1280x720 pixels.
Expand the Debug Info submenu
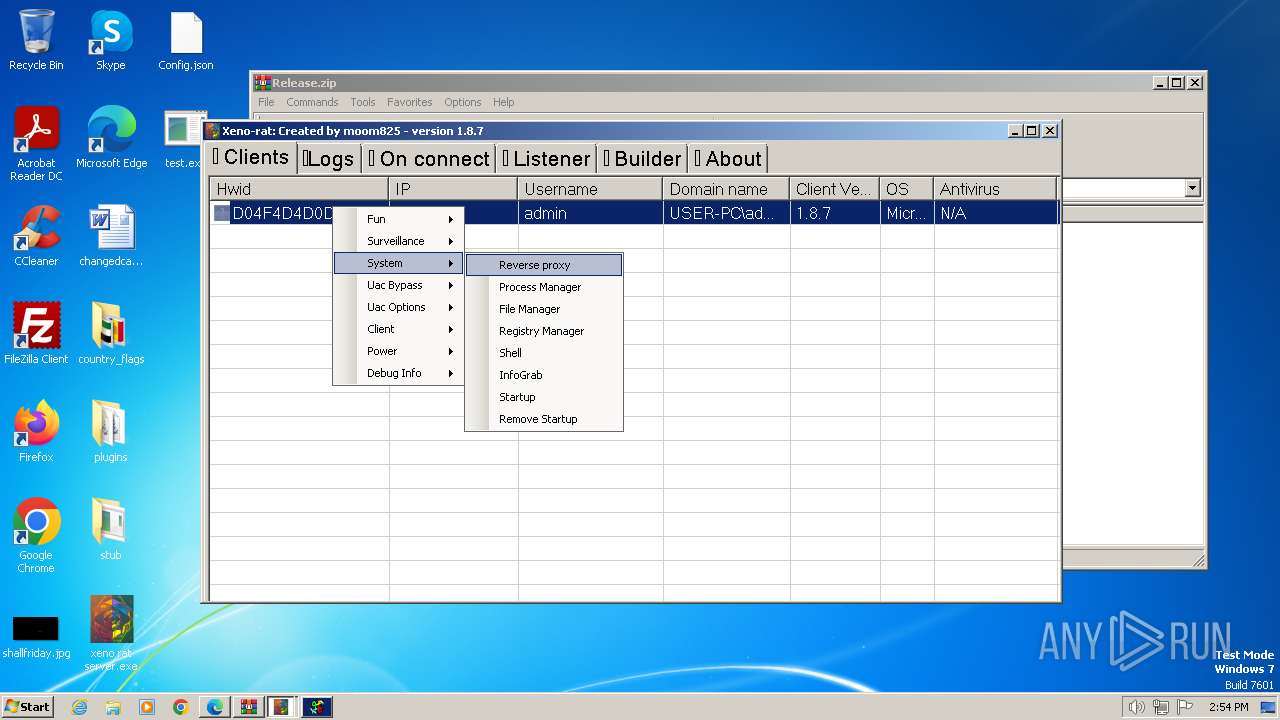click(x=398, y=373)
